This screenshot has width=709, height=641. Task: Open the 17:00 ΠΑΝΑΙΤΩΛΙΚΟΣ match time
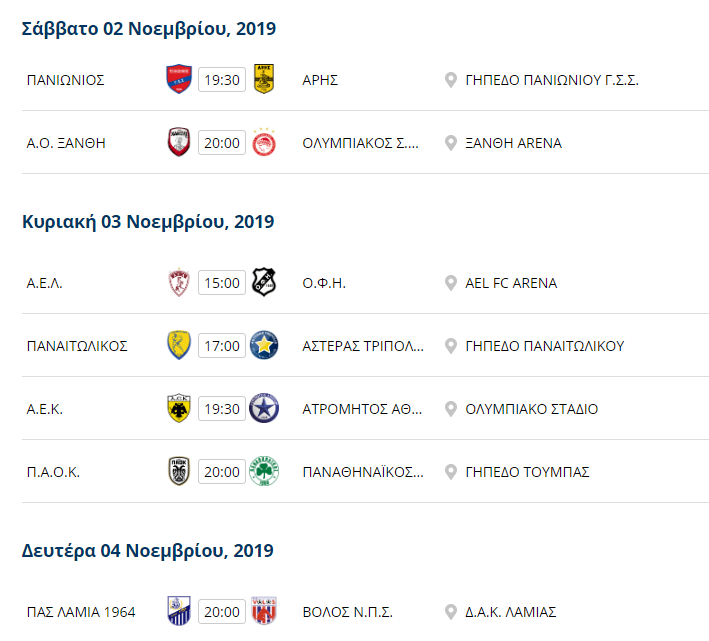point(222,346)
